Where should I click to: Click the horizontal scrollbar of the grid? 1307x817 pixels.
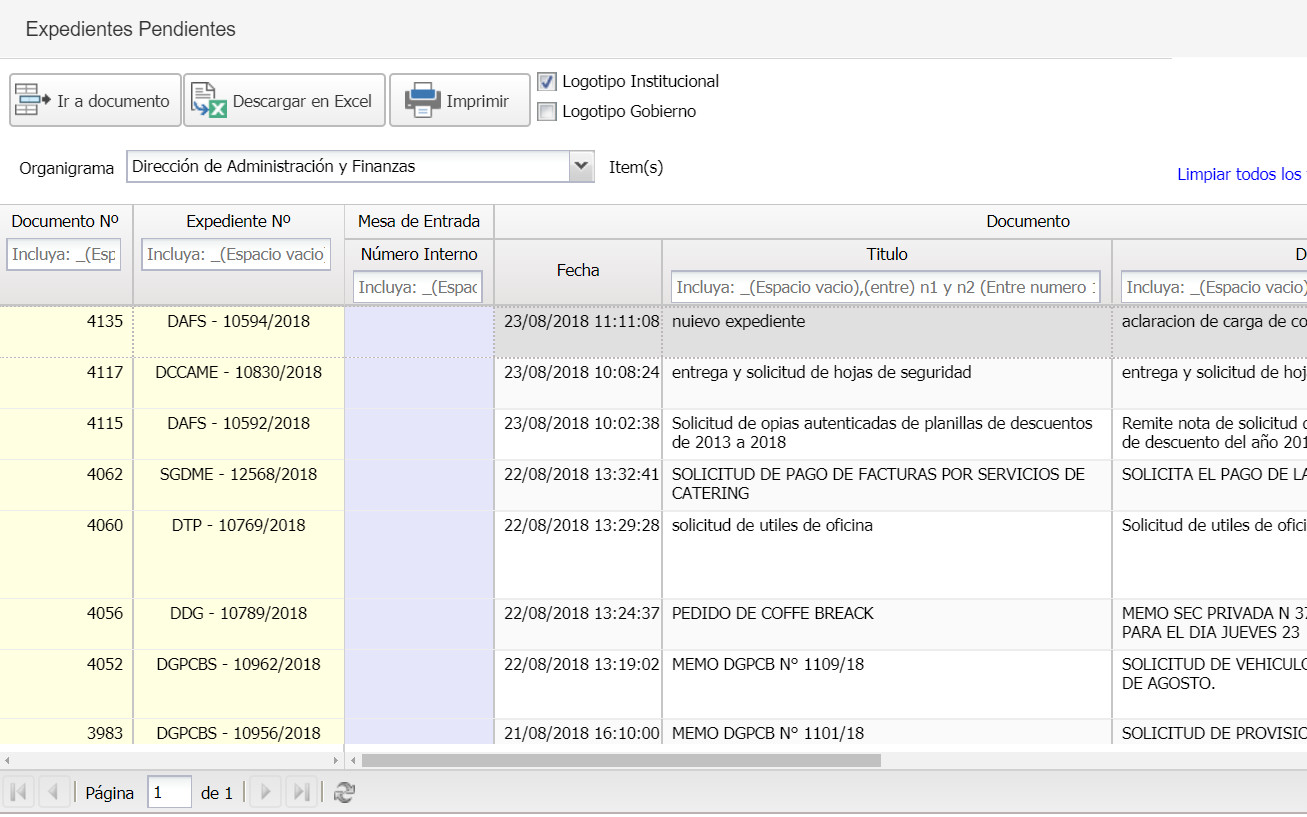(621, 760)
